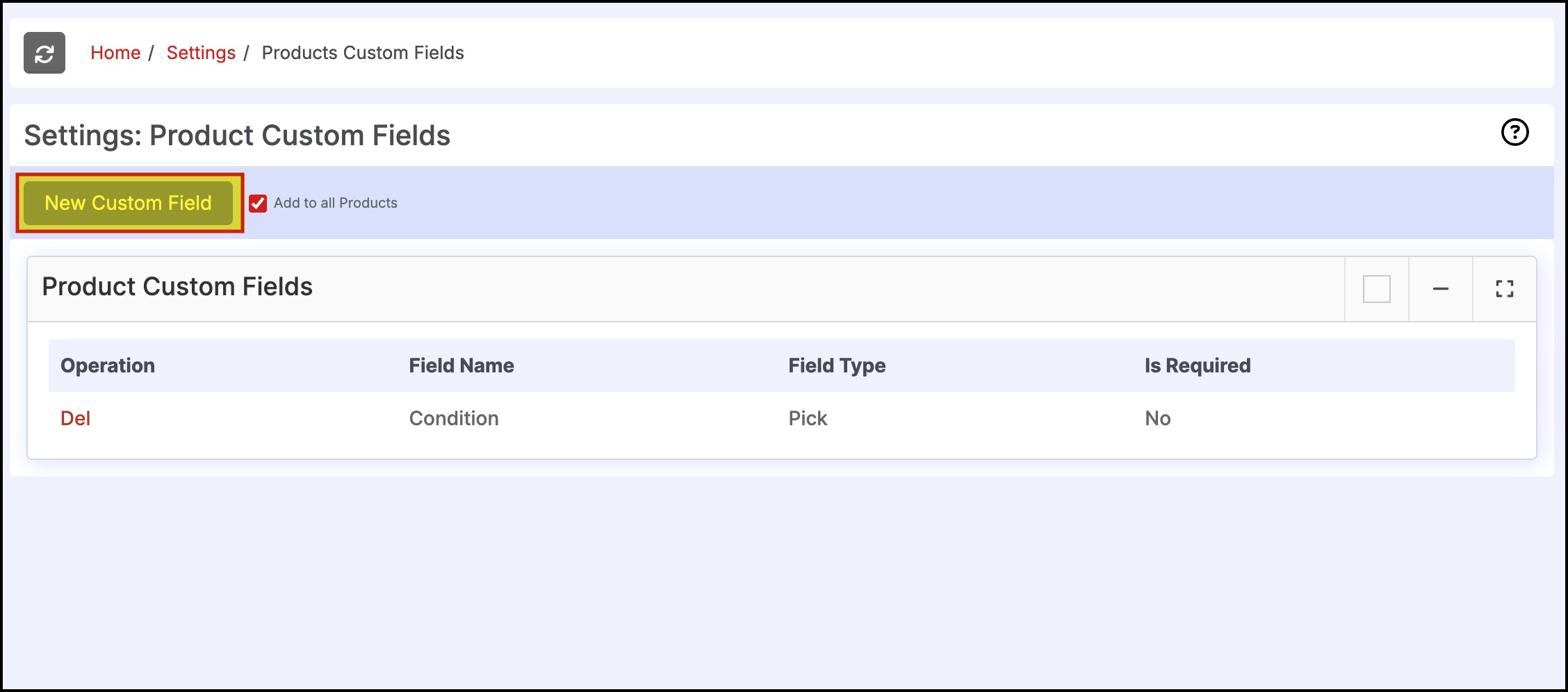
Task: Expand Product Custom Fields panel to fullscreen
Action: 1505,289
